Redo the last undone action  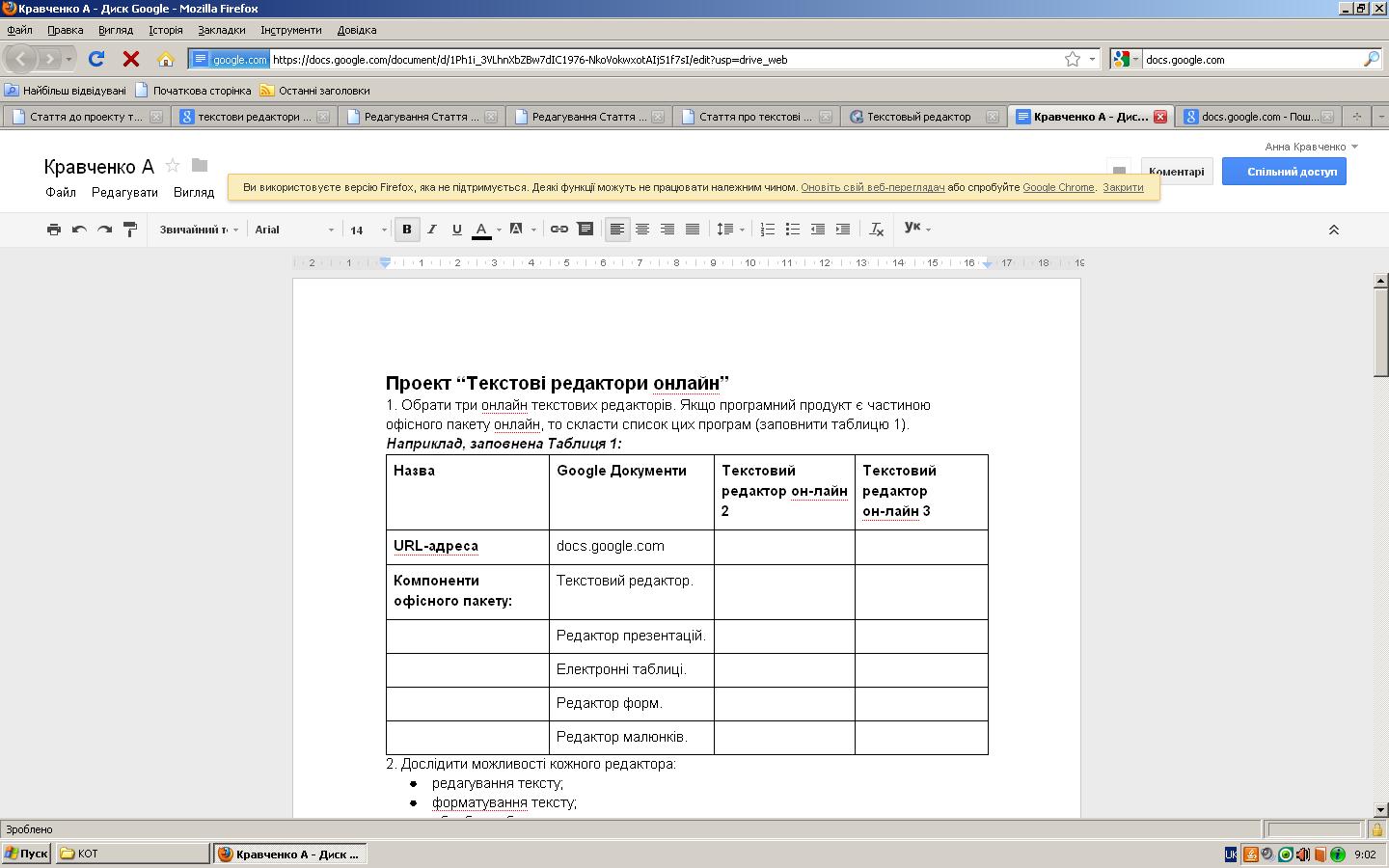point(104,230)
